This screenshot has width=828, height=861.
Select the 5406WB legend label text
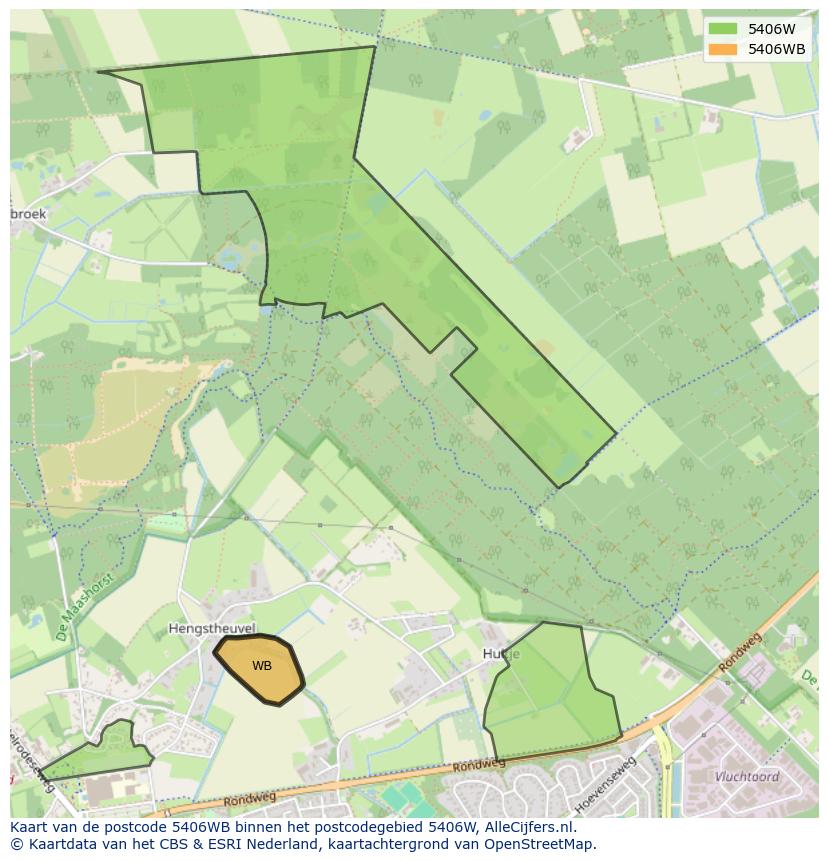click(x=777, y=49)
